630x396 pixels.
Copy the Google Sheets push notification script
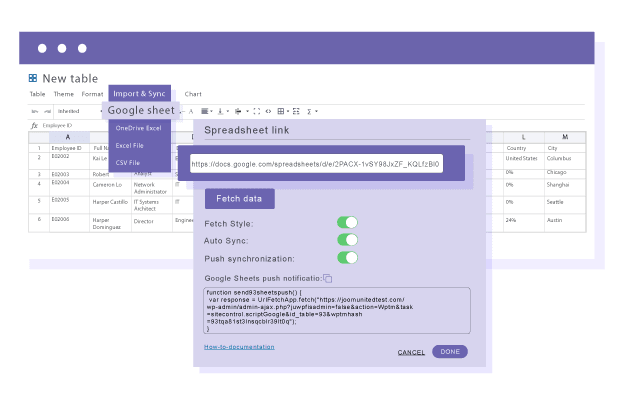pyautogui.click(x=328, y=278)
